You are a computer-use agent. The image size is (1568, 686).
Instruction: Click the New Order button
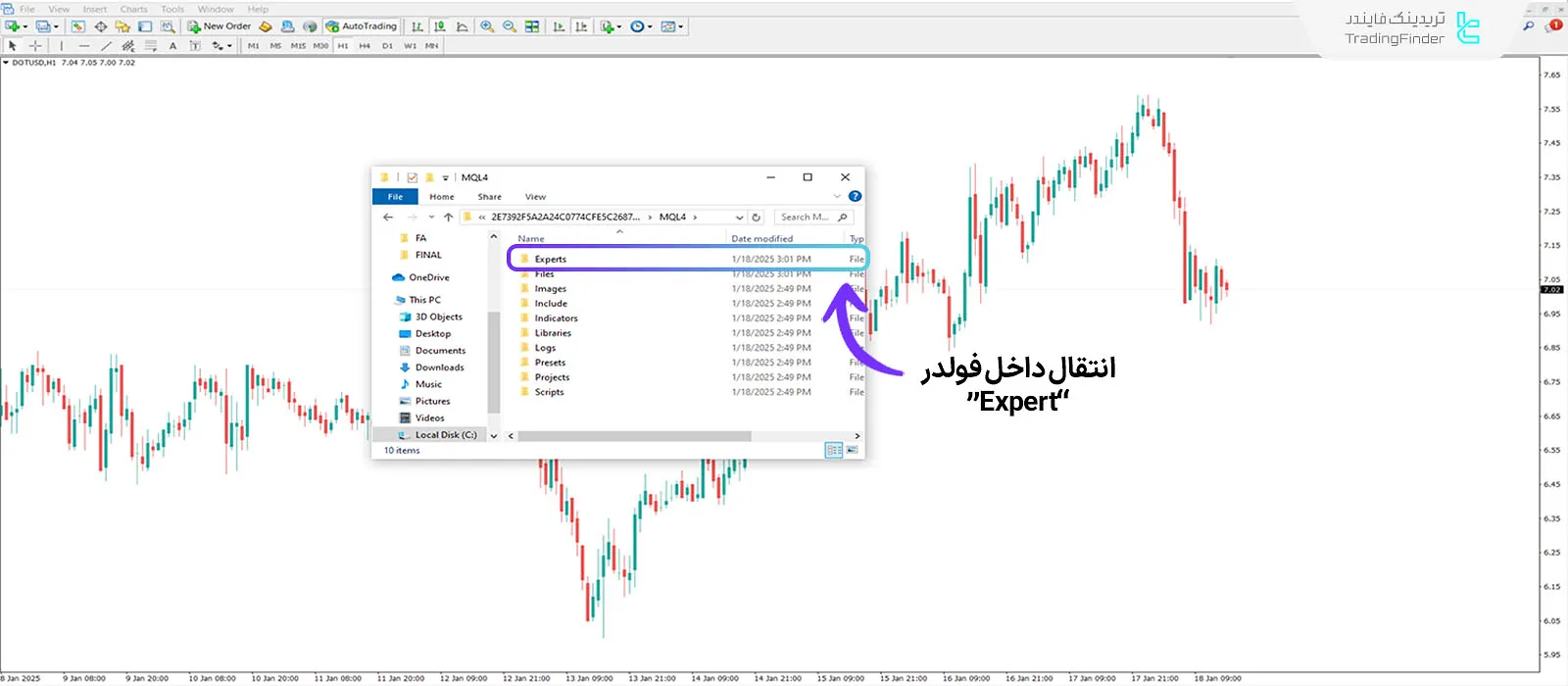click(220, 26)
